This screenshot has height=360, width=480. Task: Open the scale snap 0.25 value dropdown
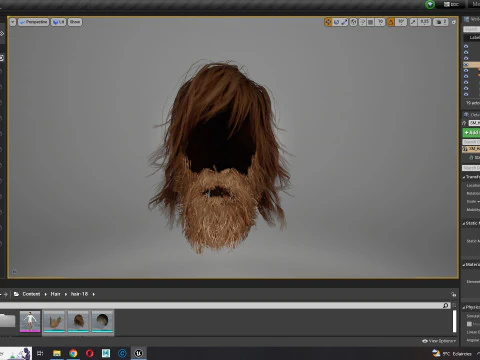pos(425,22)
